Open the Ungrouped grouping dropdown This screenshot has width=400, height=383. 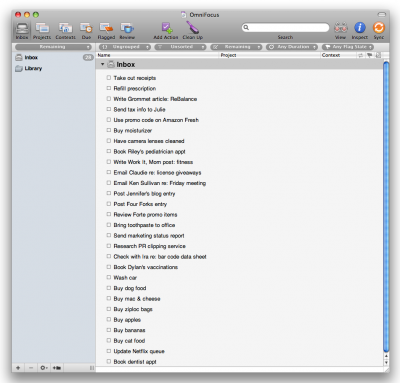pos(125,47)
